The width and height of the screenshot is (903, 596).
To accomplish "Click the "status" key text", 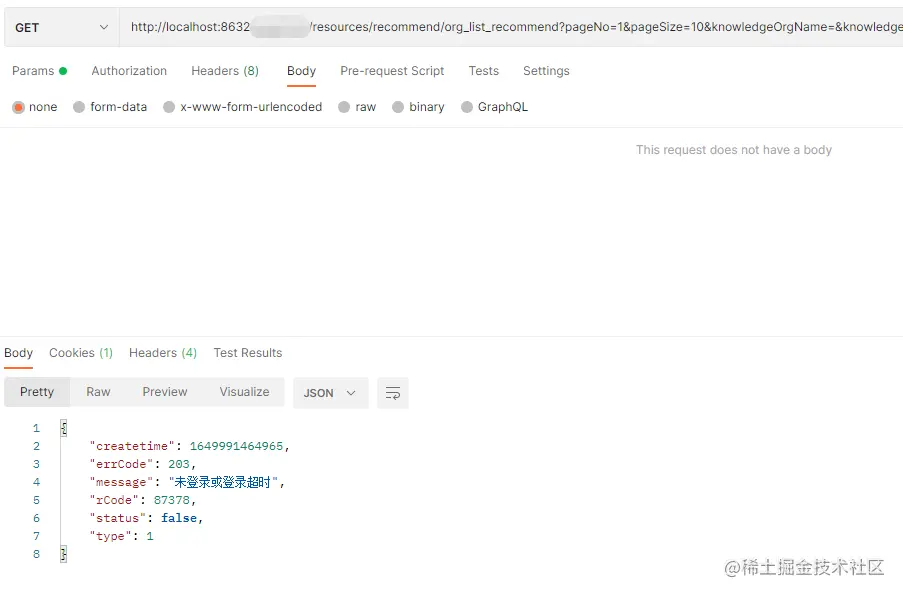I will (117, 518).
